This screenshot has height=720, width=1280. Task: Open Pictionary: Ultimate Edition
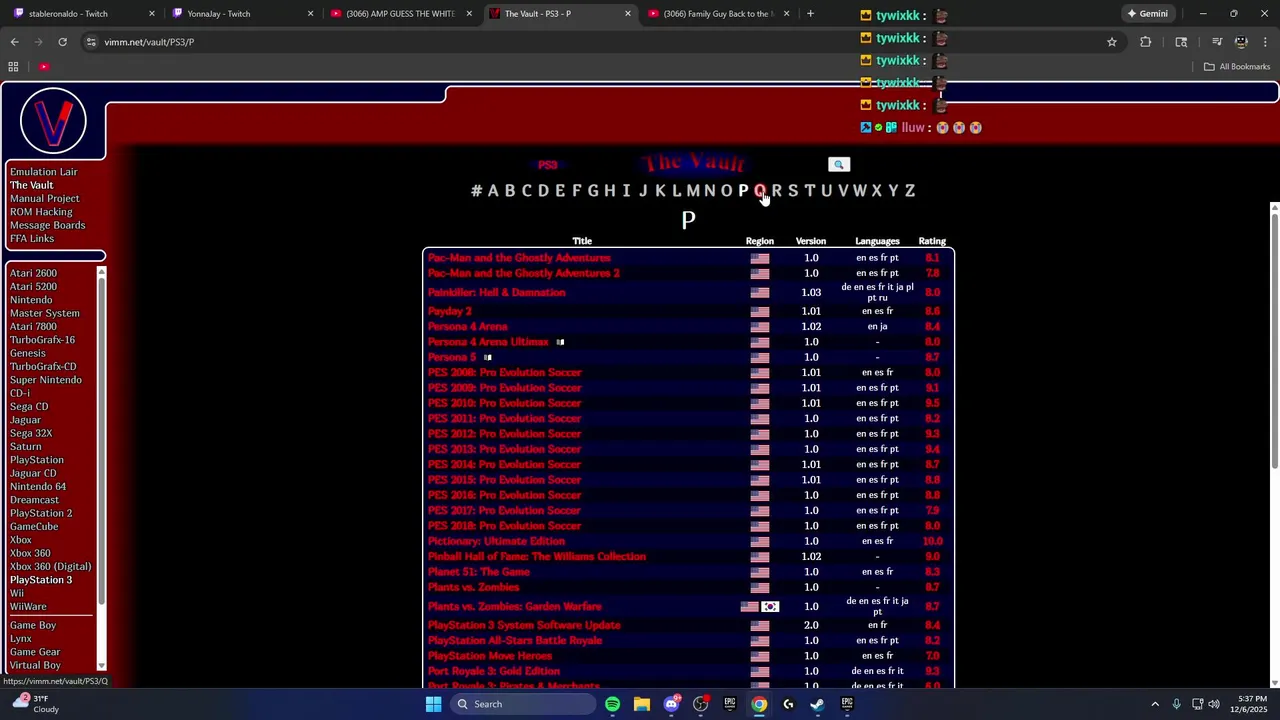tap(496, 541)
